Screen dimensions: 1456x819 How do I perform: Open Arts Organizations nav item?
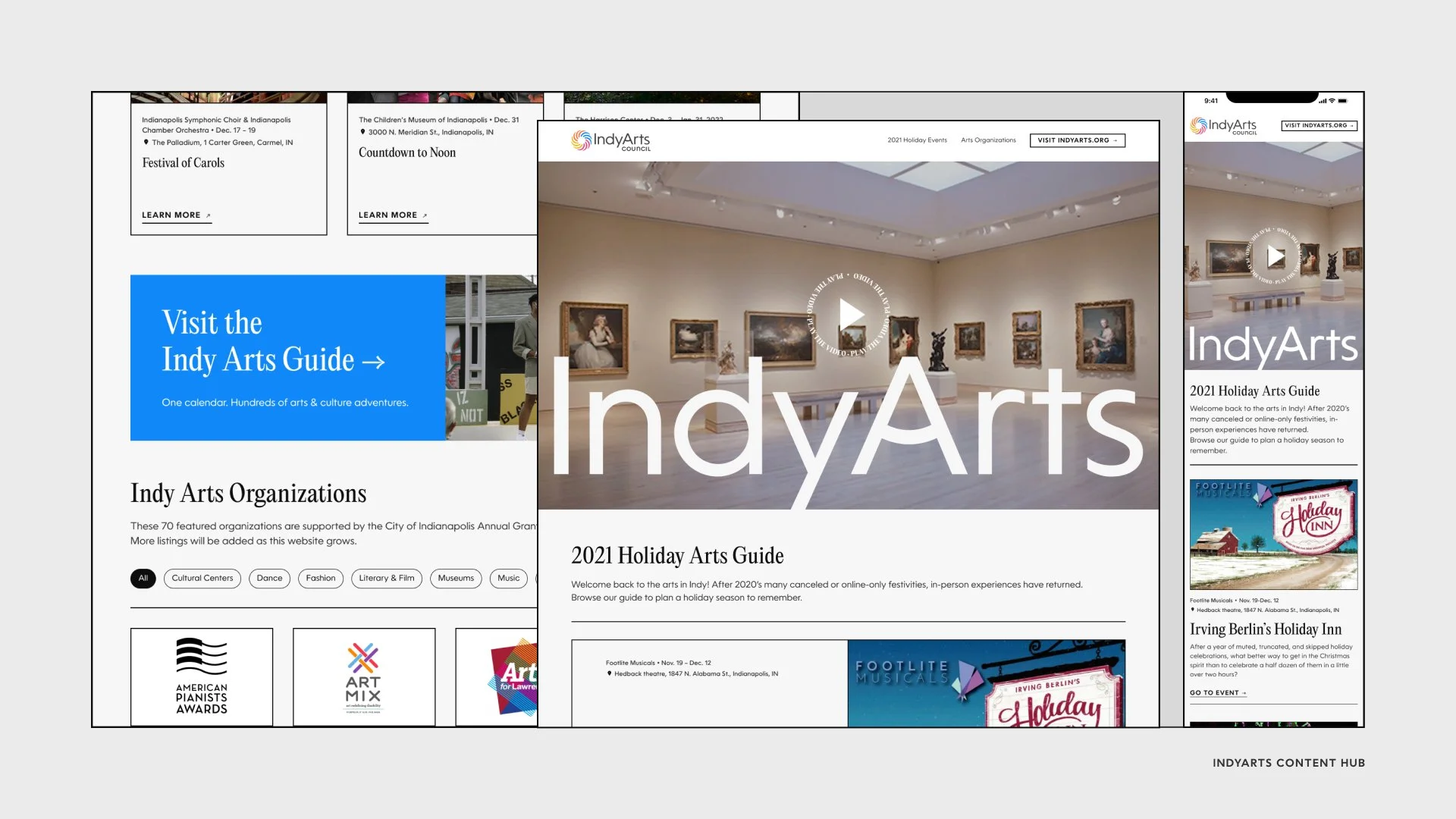988,140
